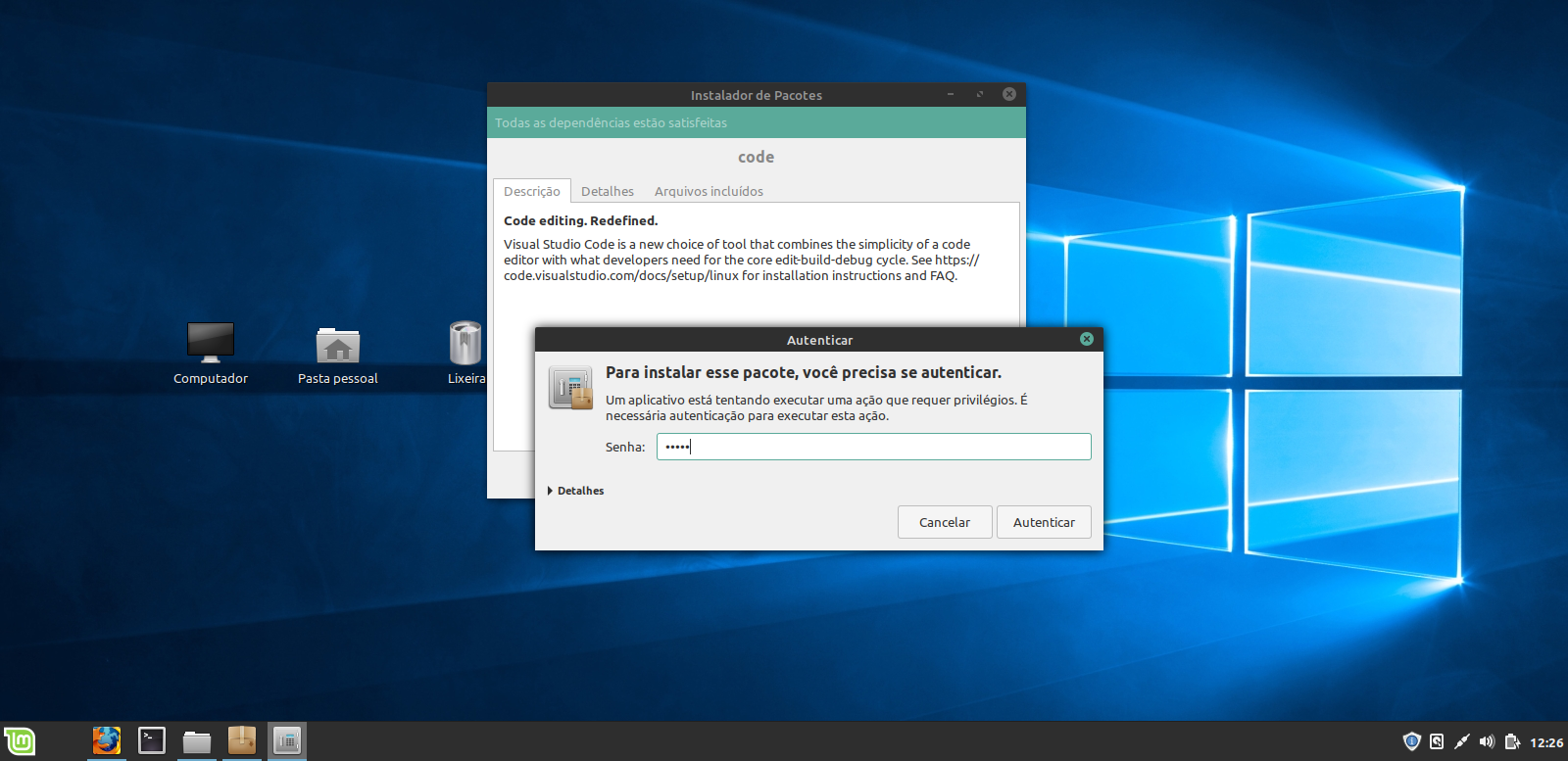Open the Terminal from the panel
The width and height of the screenshot is (1568, 761).
152,740
